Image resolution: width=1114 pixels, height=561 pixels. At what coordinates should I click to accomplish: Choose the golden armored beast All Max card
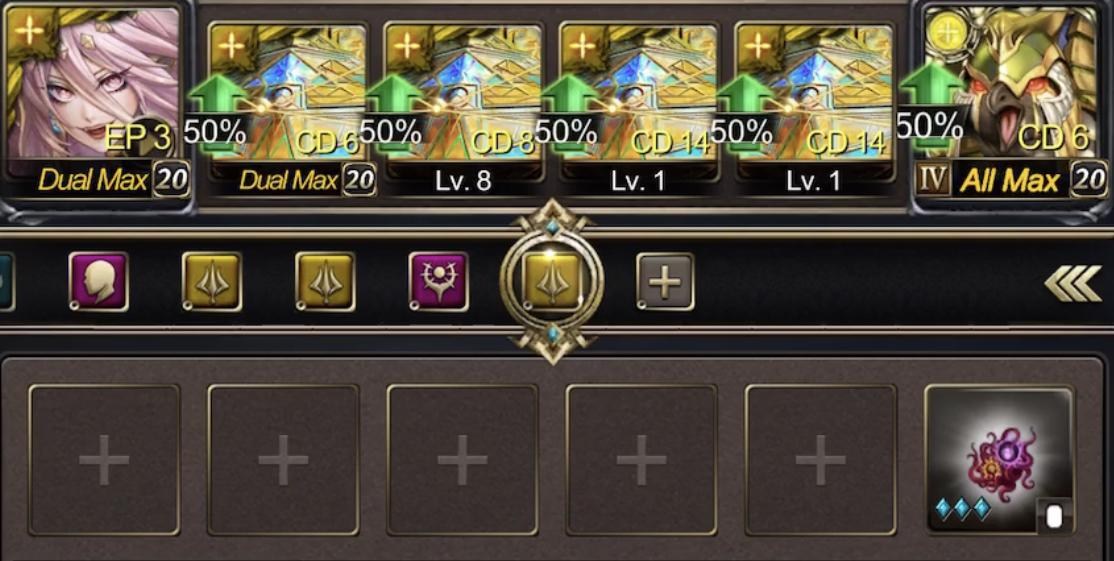(x=1011, y=101)
